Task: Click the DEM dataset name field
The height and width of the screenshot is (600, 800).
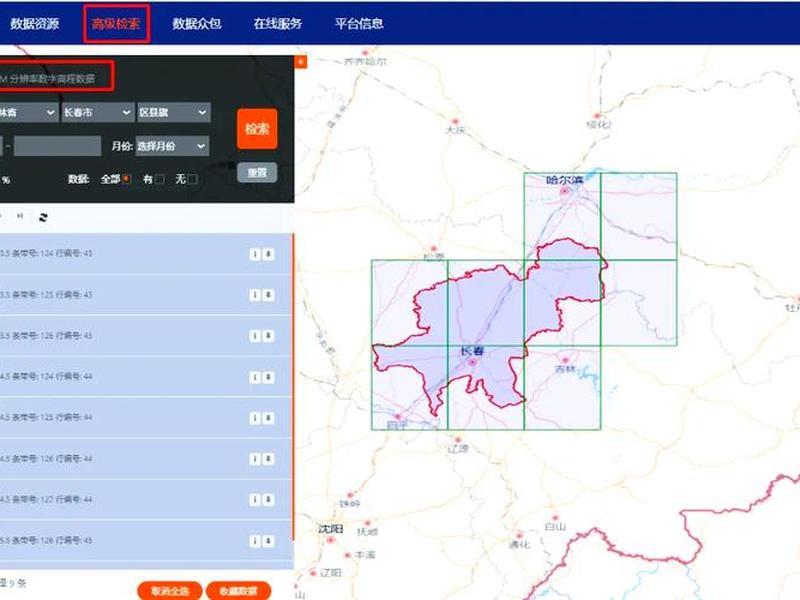Action: (55, 78)
